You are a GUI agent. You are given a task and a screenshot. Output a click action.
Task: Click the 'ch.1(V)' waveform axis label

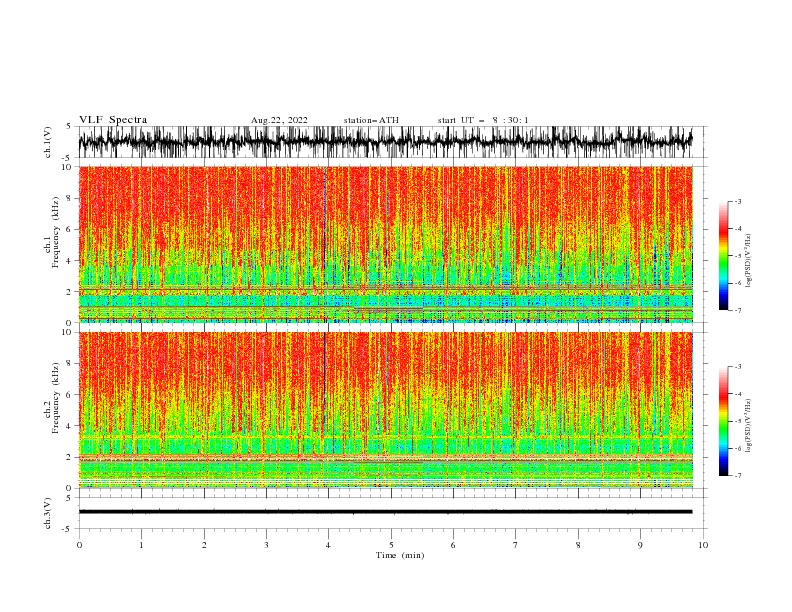tap(48, 142)
